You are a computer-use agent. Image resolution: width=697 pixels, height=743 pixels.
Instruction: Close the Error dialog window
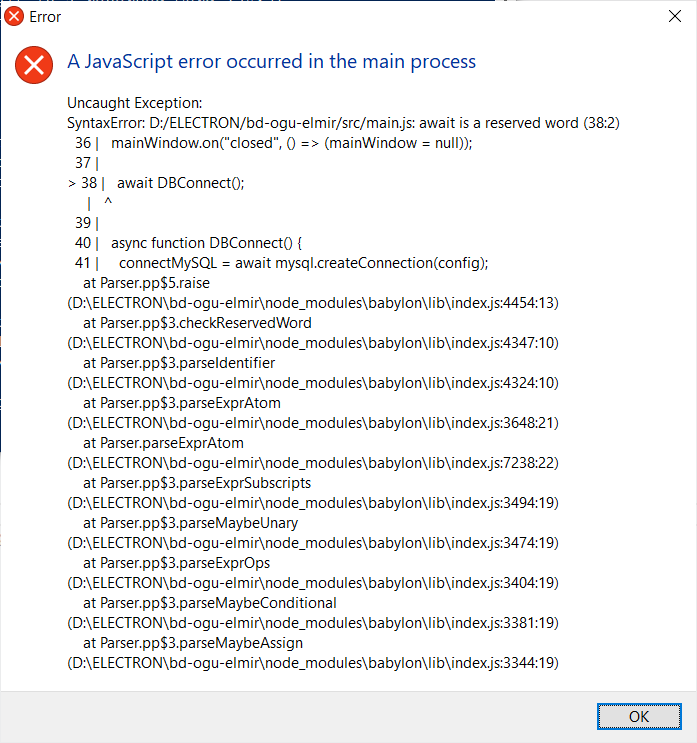[x=673, y=17]
